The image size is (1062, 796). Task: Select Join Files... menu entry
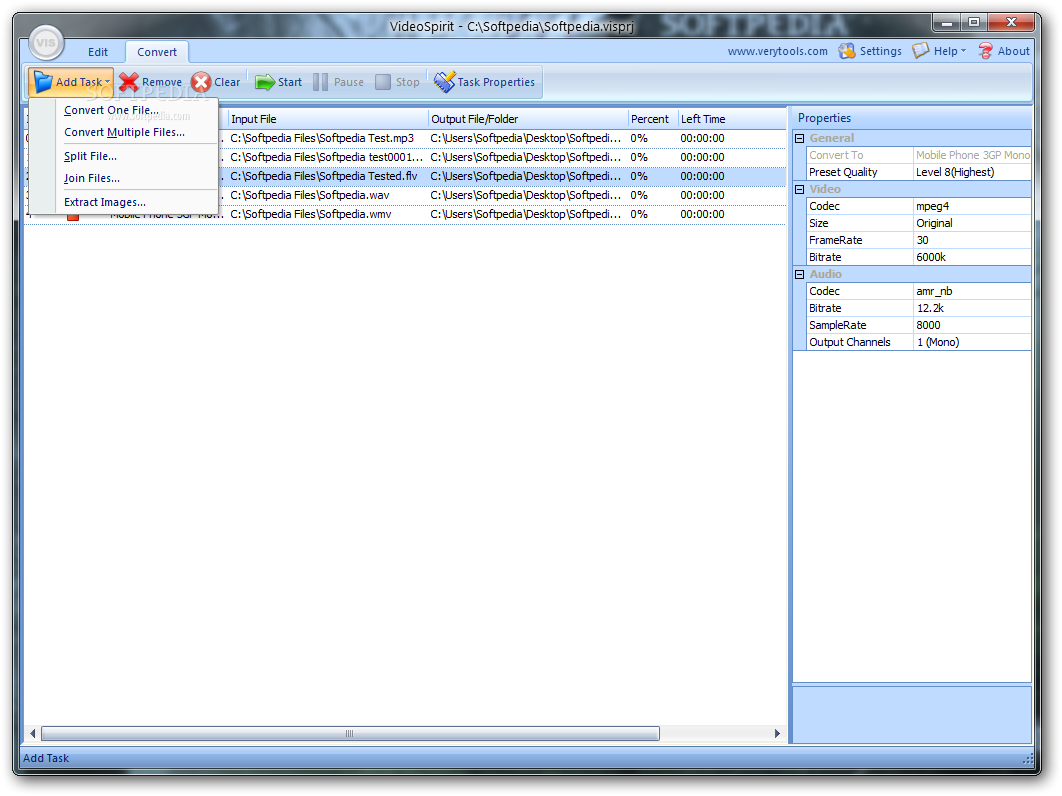[x=91, y=178]
